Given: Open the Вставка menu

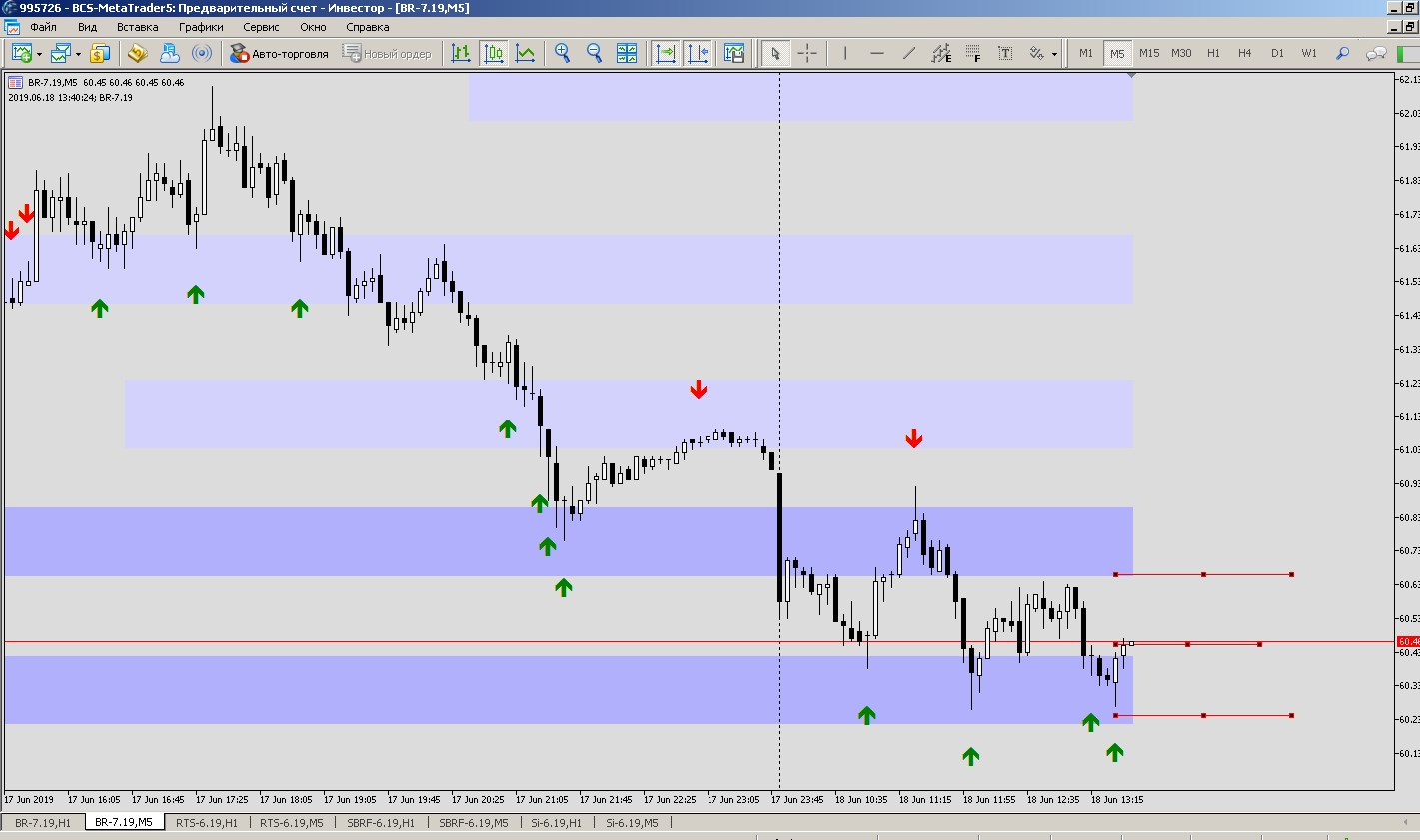Looking at the screenshot, I should point(137,27).
